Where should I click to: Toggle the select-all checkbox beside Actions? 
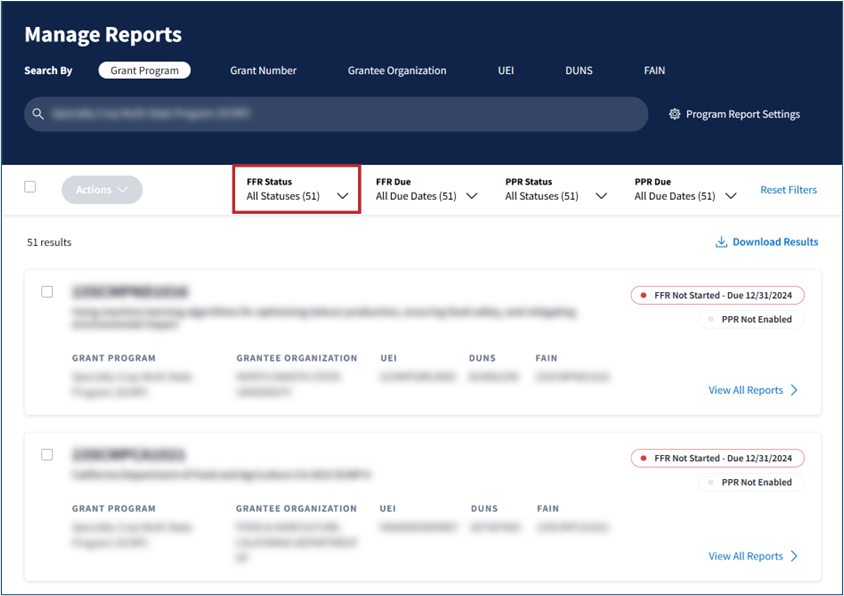30,187
